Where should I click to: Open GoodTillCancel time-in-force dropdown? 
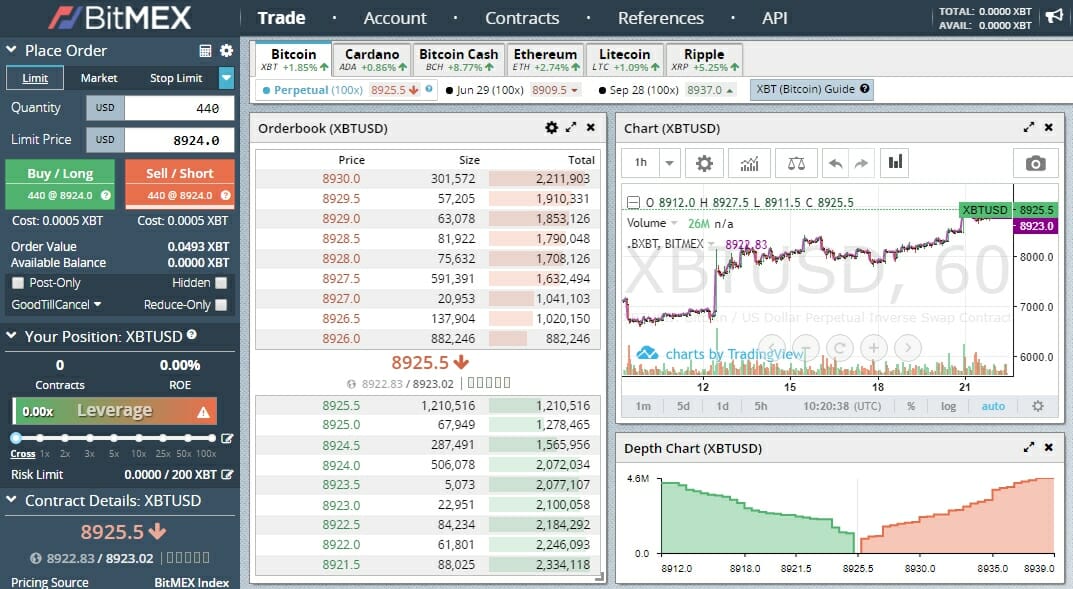tap(56, 304)
